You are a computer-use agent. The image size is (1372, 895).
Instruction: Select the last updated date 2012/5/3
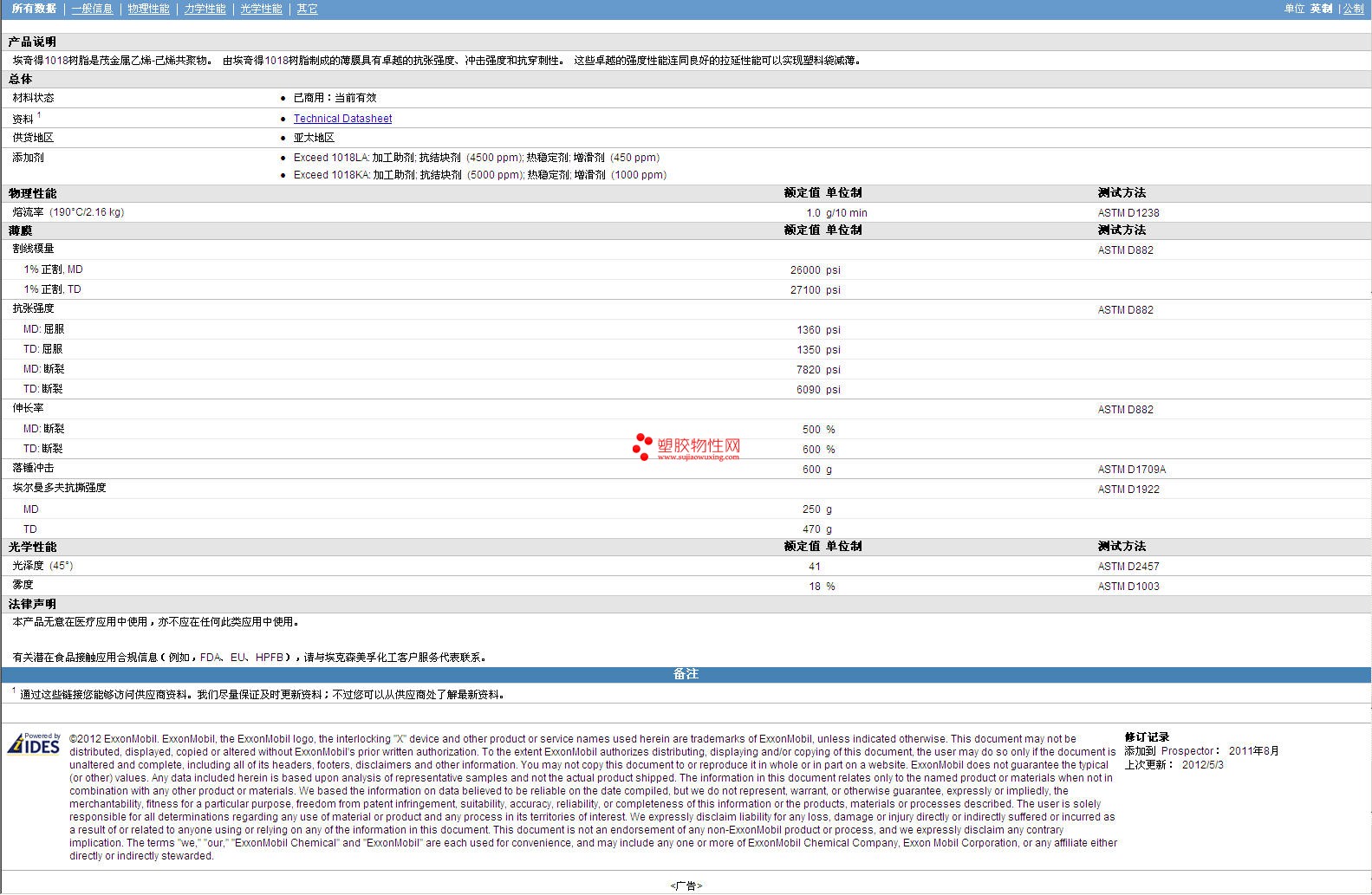point(1203,765)
